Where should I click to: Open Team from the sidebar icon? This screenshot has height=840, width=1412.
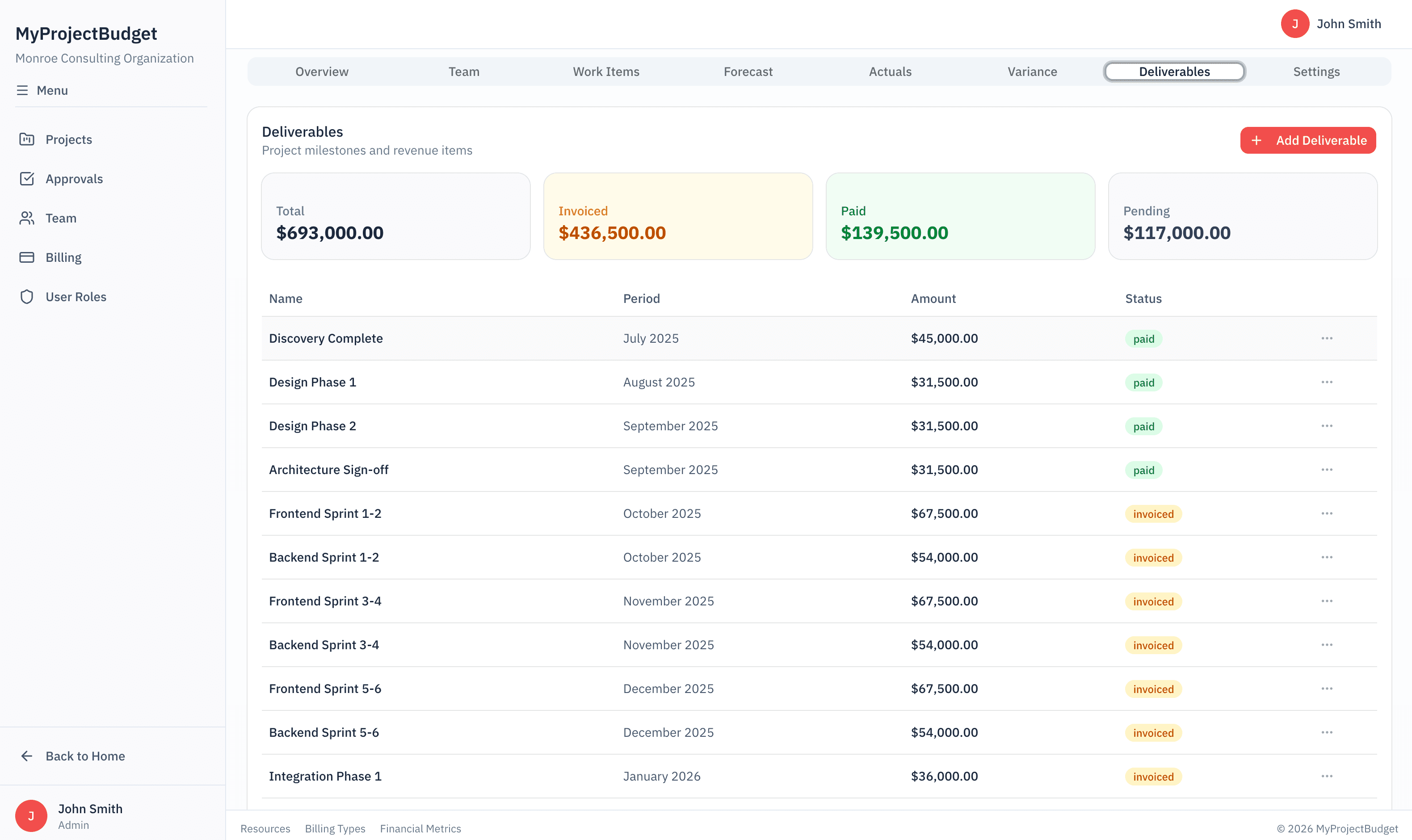(27, 218)
